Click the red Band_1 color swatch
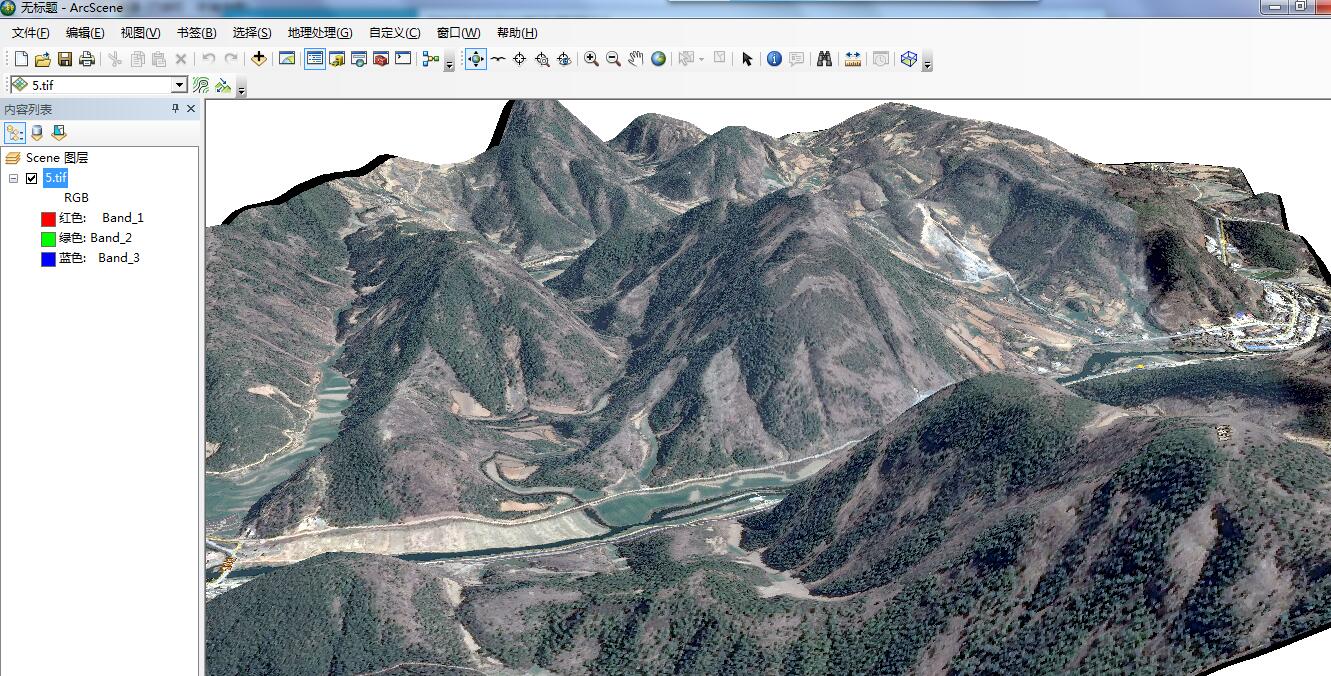The height and width of the screenshot is (676, 1331). (48, 218)
